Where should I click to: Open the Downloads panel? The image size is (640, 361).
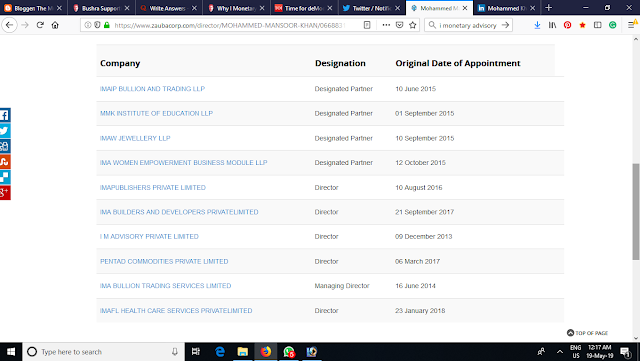537,25
